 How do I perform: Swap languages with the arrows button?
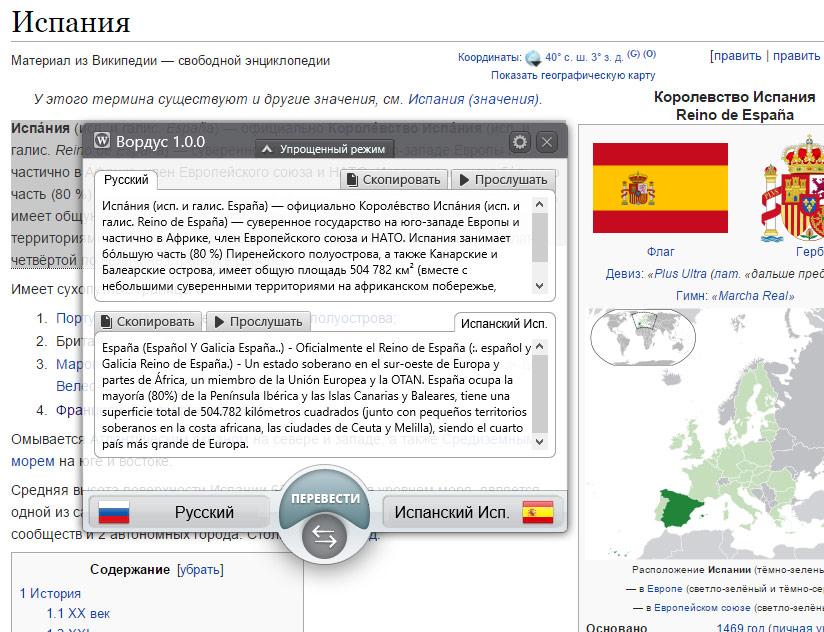(324, 537)
